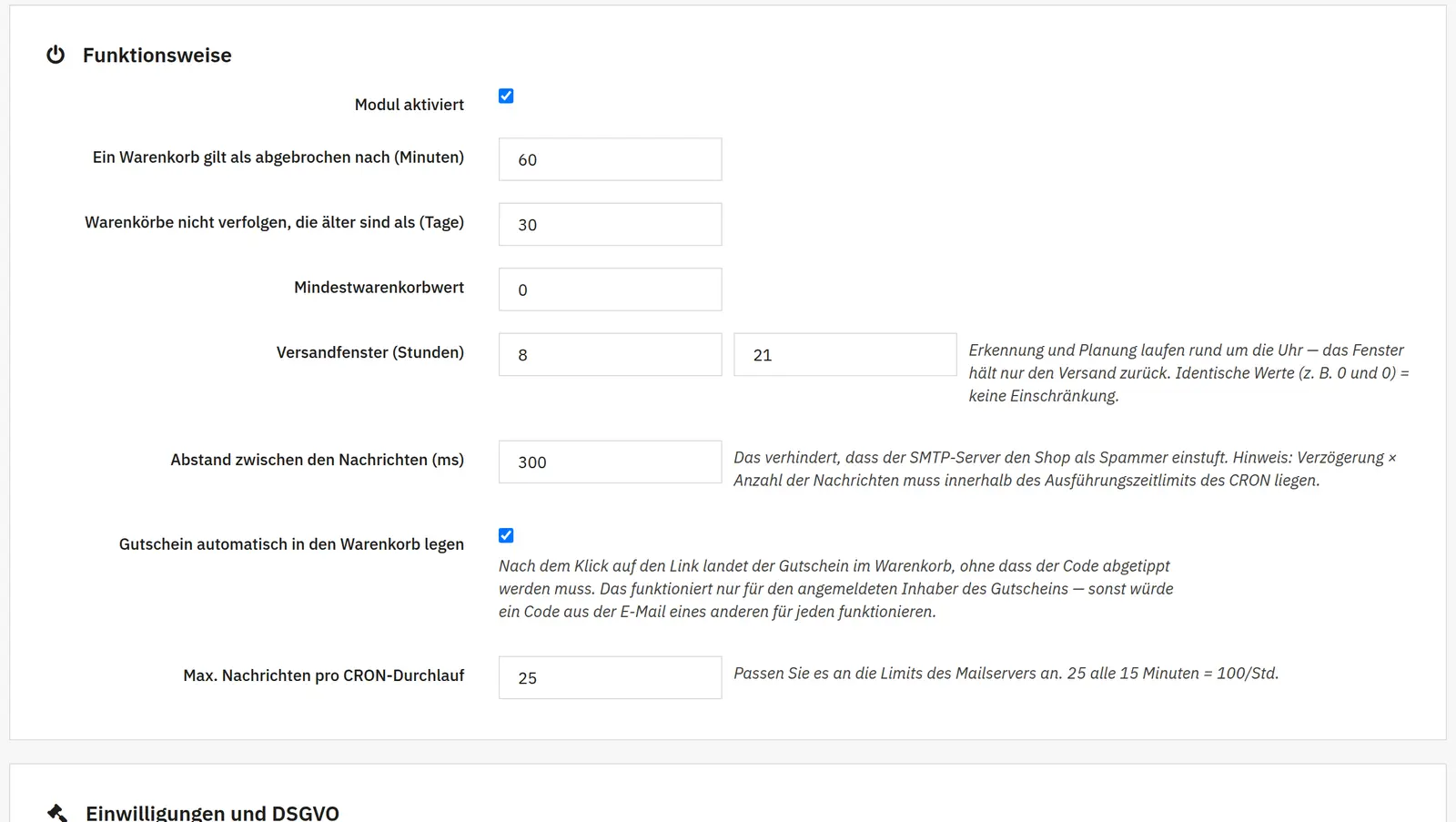1456x822 pixels.
Task: Uncheck Gutschein automatisch in den Warenkorb legen
Action: (x=506, y=535)
